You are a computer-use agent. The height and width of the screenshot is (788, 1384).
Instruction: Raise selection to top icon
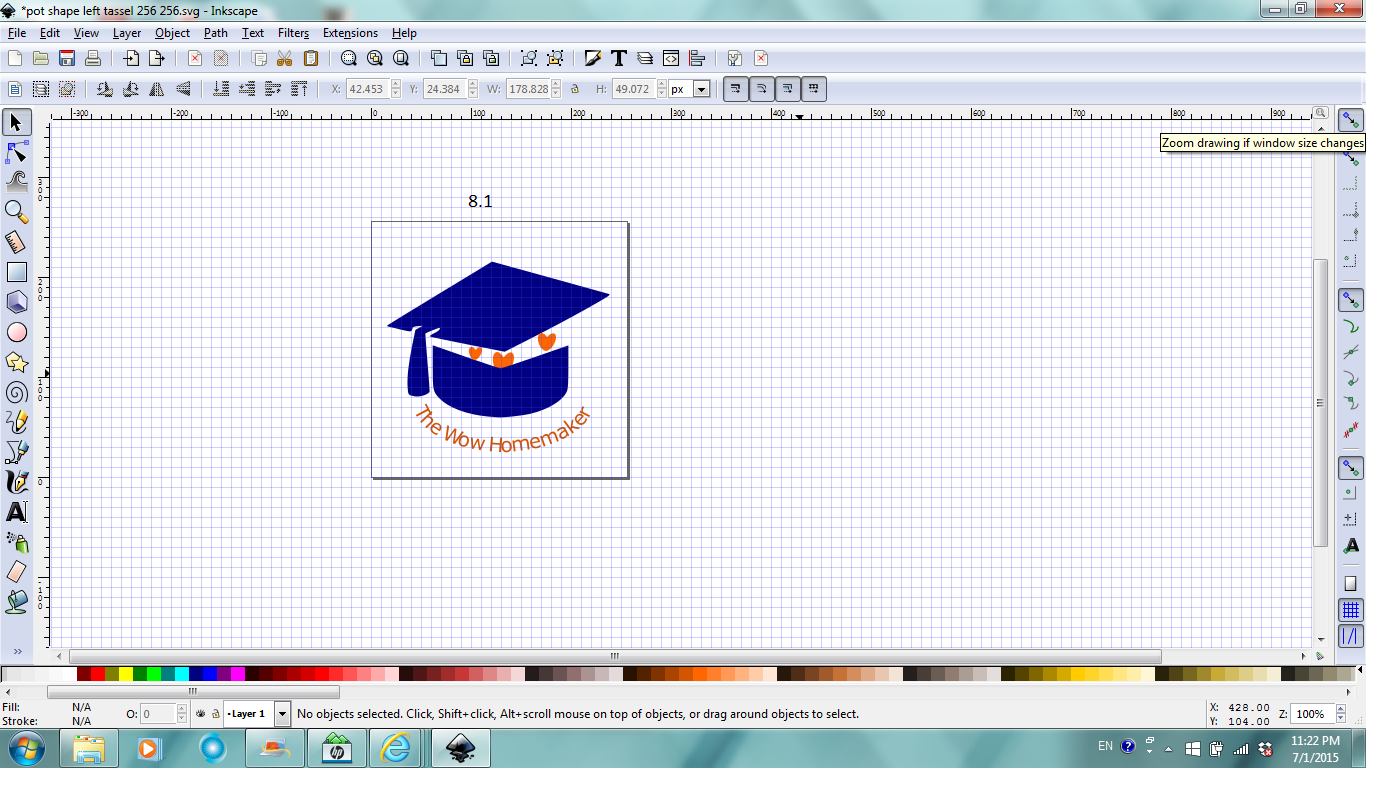tap(299, 89)
